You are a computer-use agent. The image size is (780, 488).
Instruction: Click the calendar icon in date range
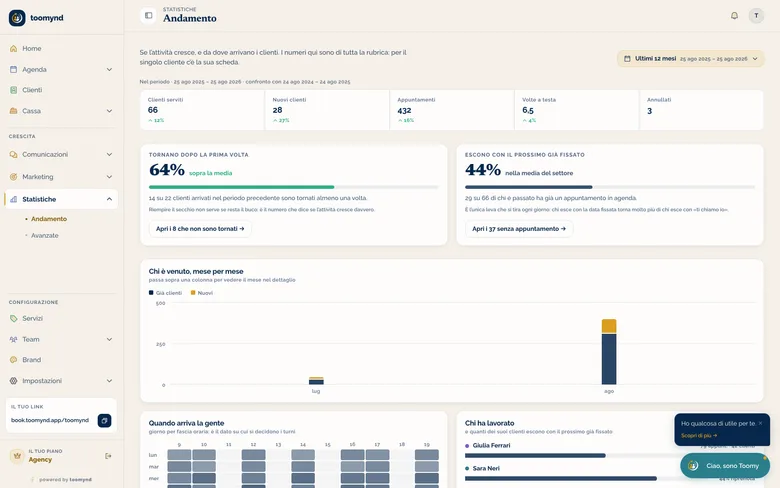[x=627, y=59]
